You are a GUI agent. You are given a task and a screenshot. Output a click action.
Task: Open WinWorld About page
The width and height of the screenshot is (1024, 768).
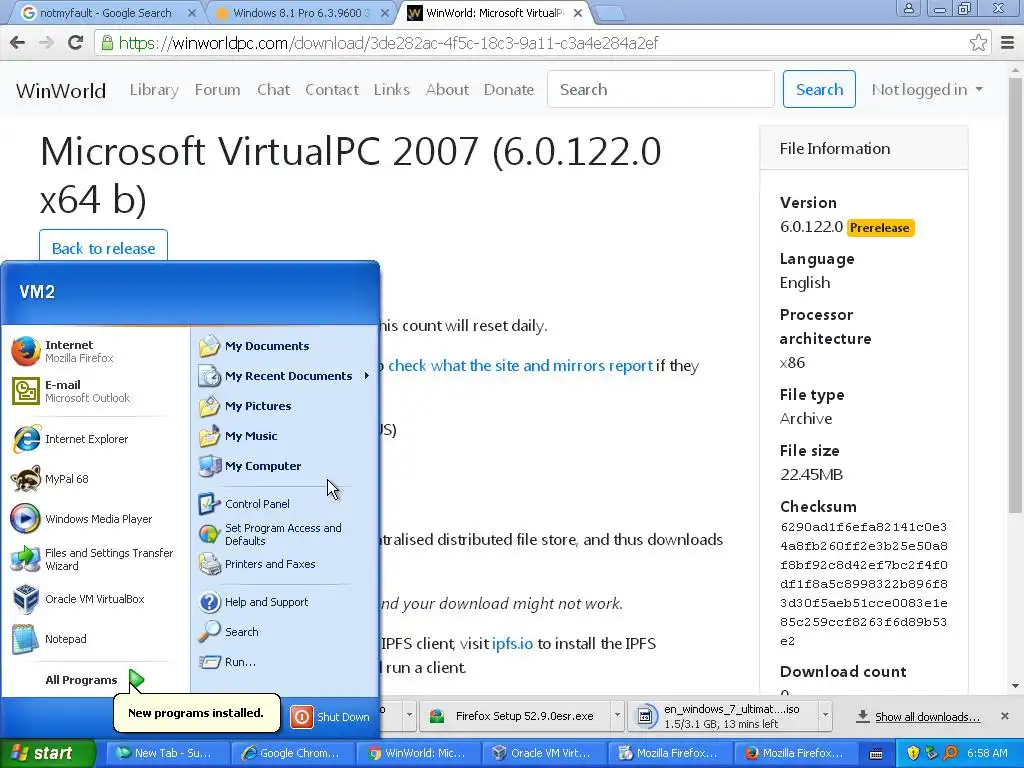[447, 89]
